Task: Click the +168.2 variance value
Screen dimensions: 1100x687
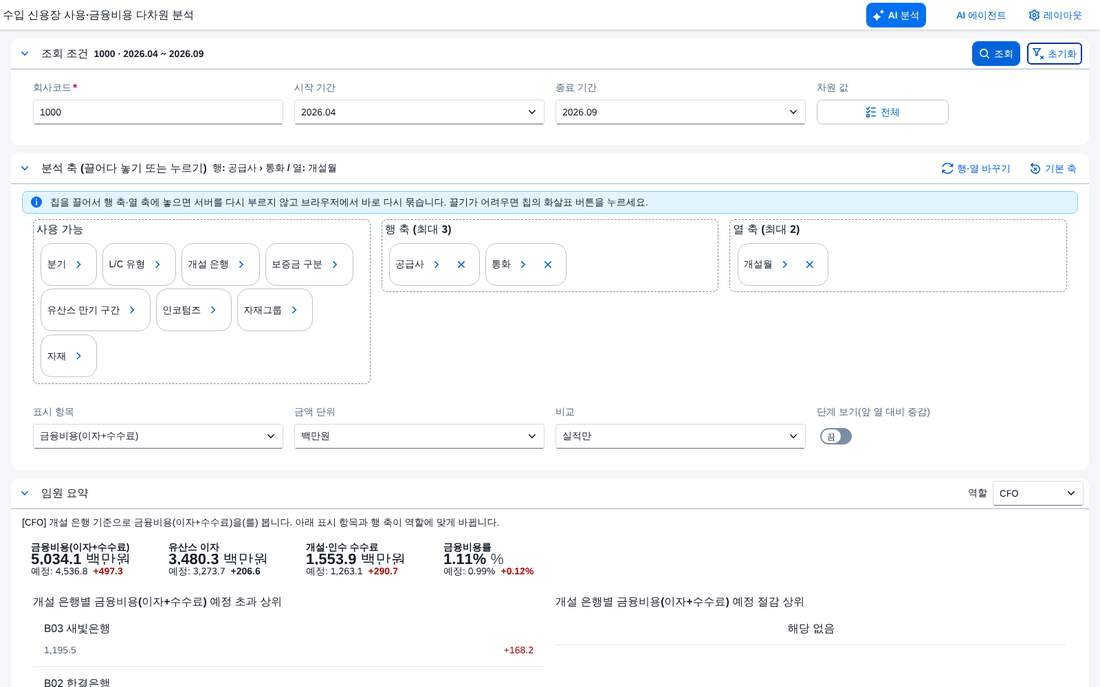Action: point(518,651)
